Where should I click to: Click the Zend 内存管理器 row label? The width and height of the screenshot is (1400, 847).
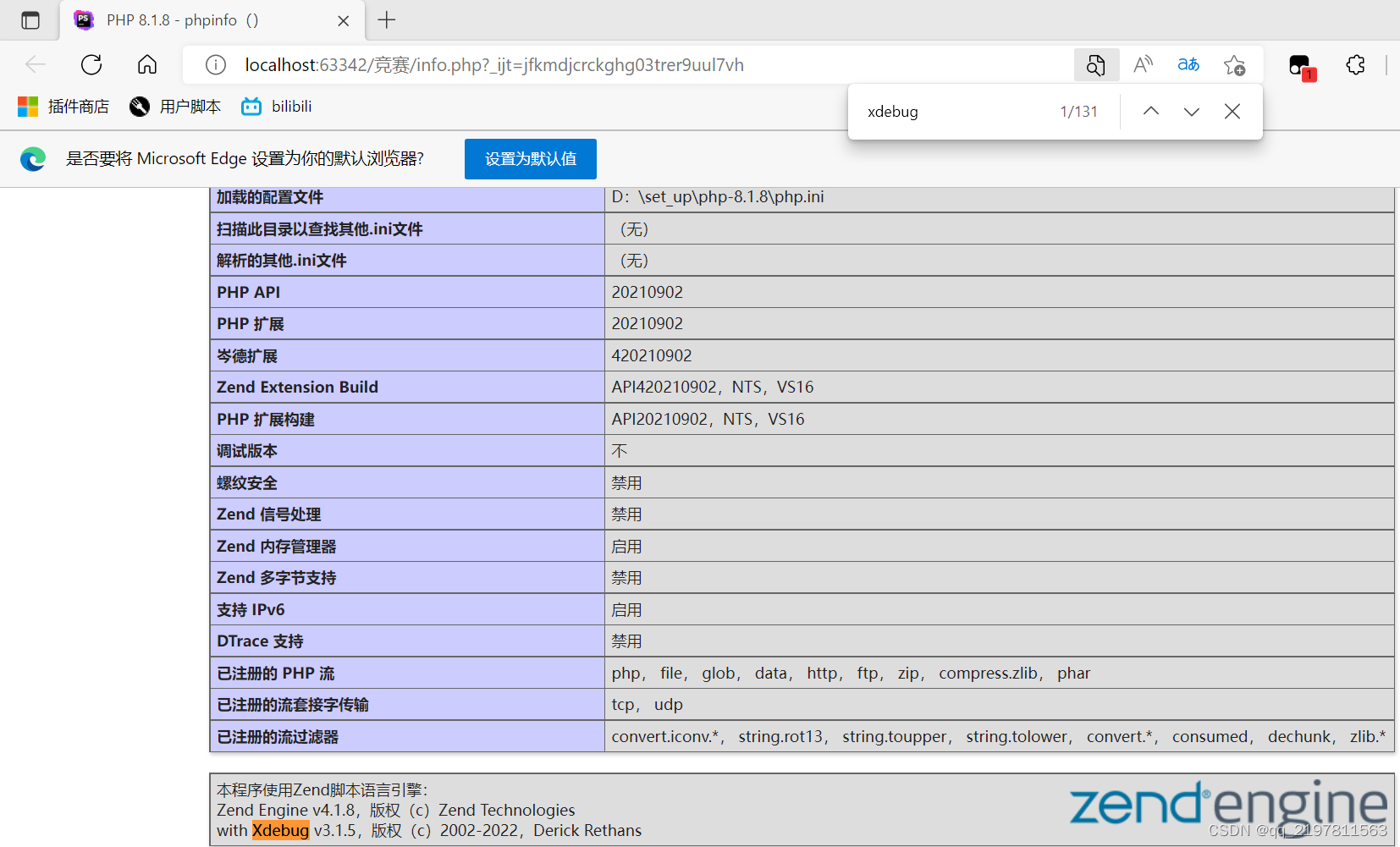pos(277,547)
